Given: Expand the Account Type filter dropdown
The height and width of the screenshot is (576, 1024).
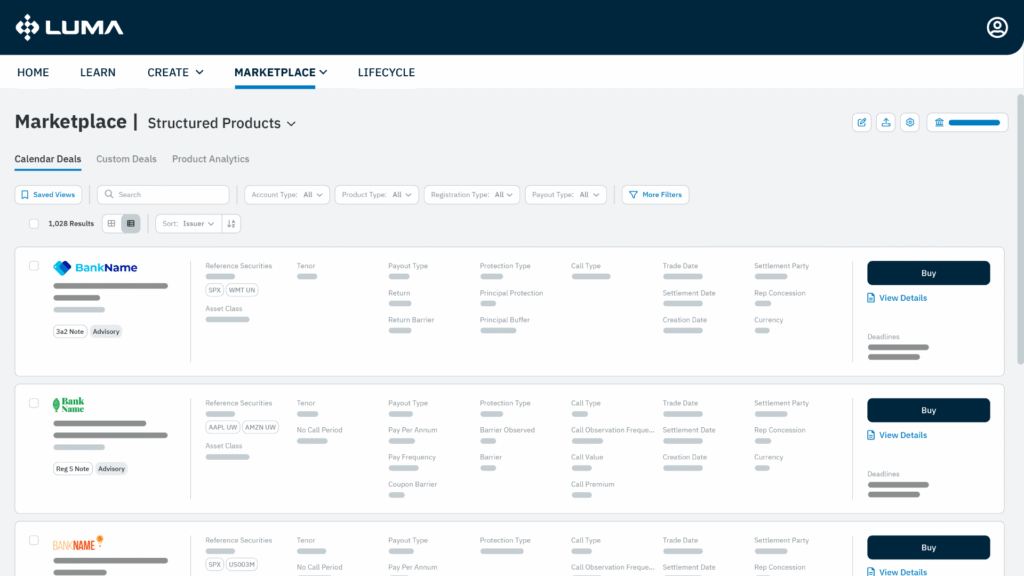Looking at the screenshot, I should click(288, 195).
